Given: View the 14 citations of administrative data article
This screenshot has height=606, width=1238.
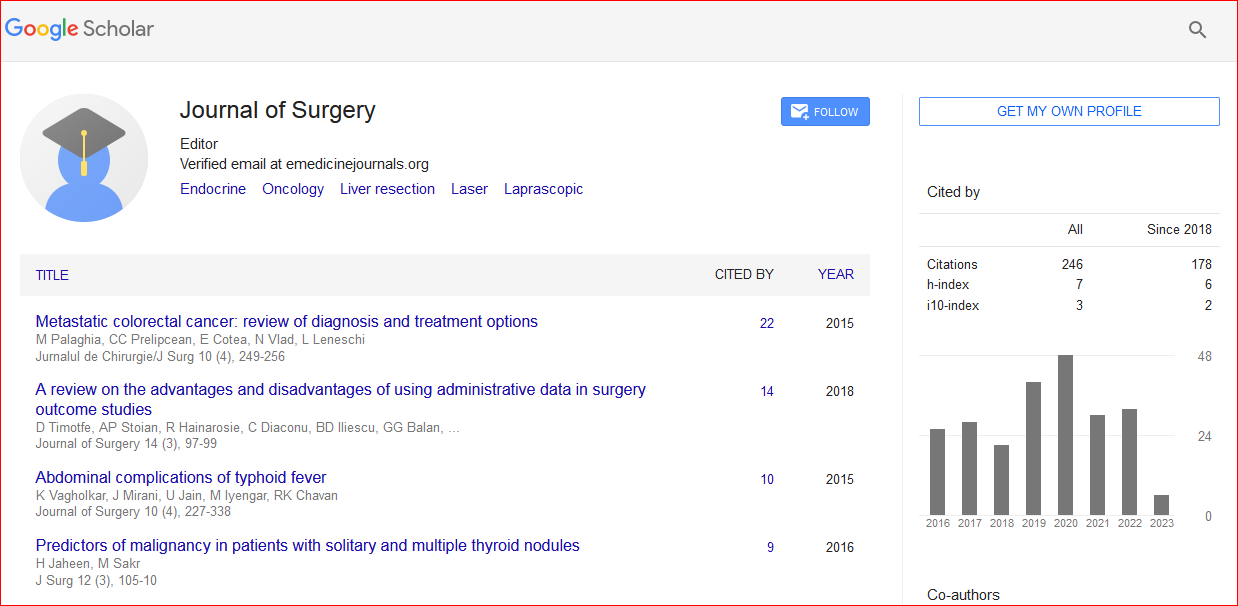Looking at the screenshot, I should (x=766, y=391).
